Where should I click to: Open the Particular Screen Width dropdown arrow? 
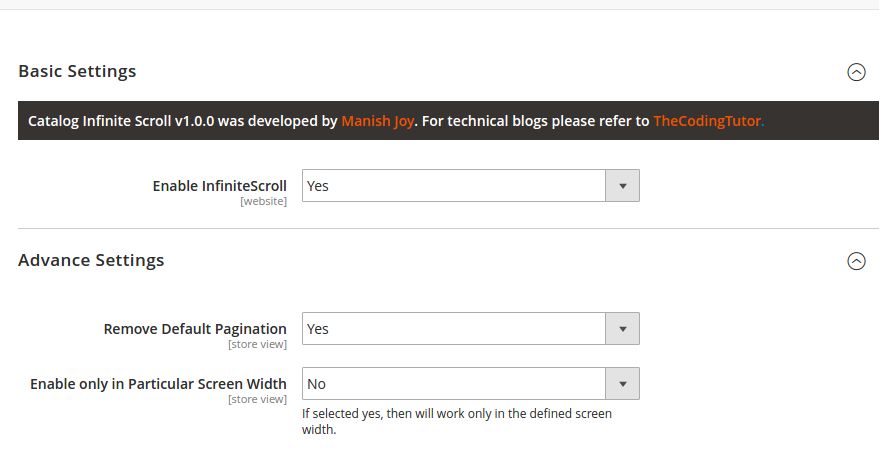pos(623,384)
